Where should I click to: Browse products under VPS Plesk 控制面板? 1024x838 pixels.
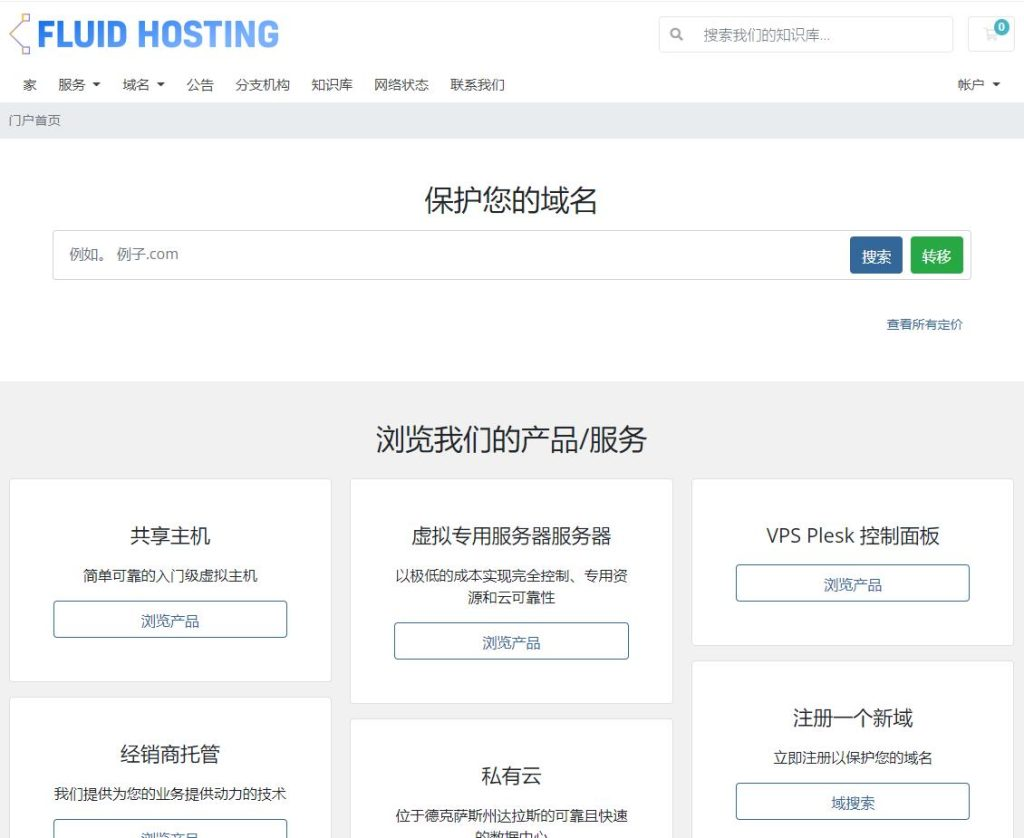(852, 584)
